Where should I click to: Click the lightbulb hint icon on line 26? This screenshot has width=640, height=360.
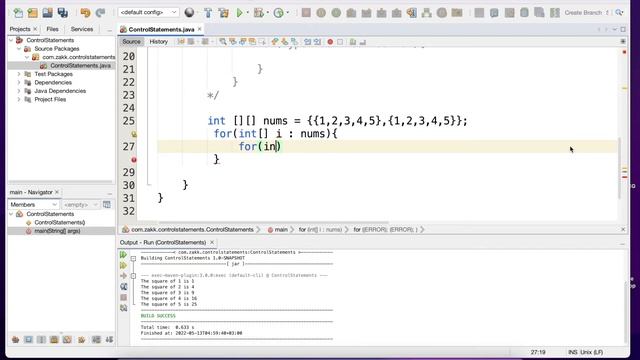point(134,134)
